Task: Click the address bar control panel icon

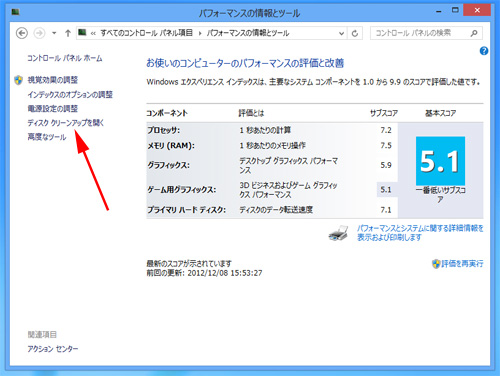Action: point(82,32)
